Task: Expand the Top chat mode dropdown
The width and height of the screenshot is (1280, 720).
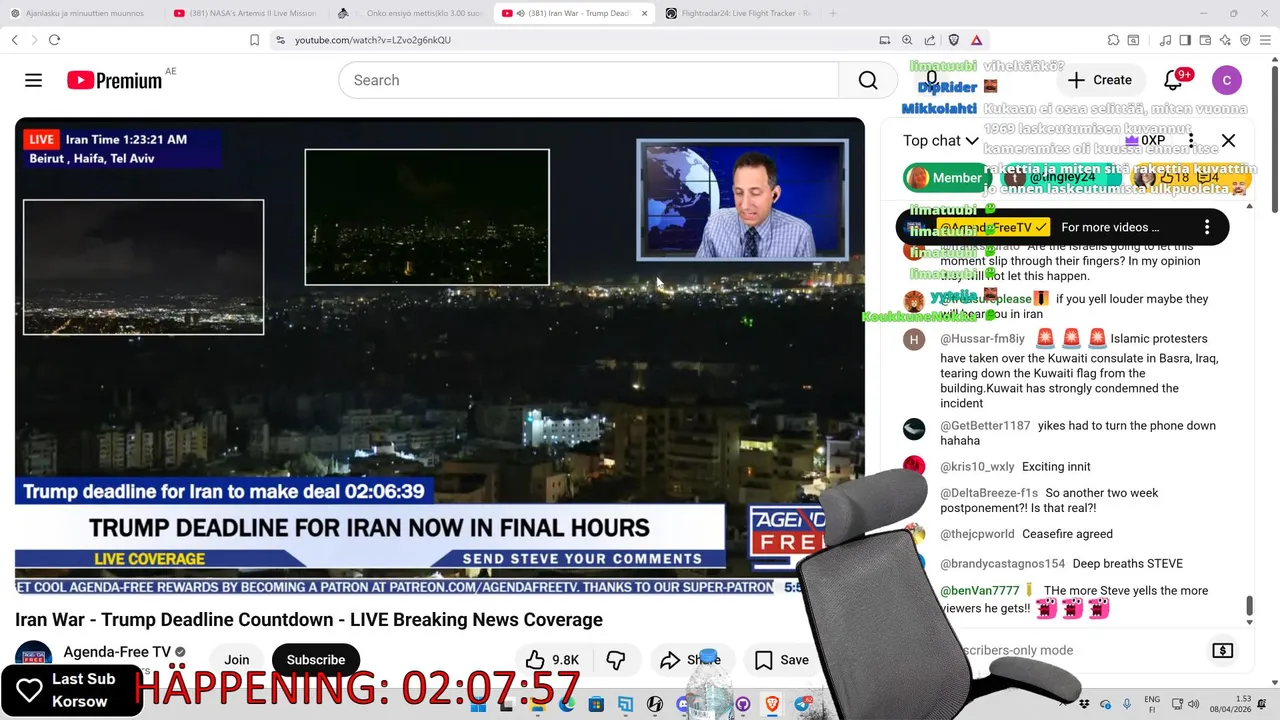Action: coord(941,141)
